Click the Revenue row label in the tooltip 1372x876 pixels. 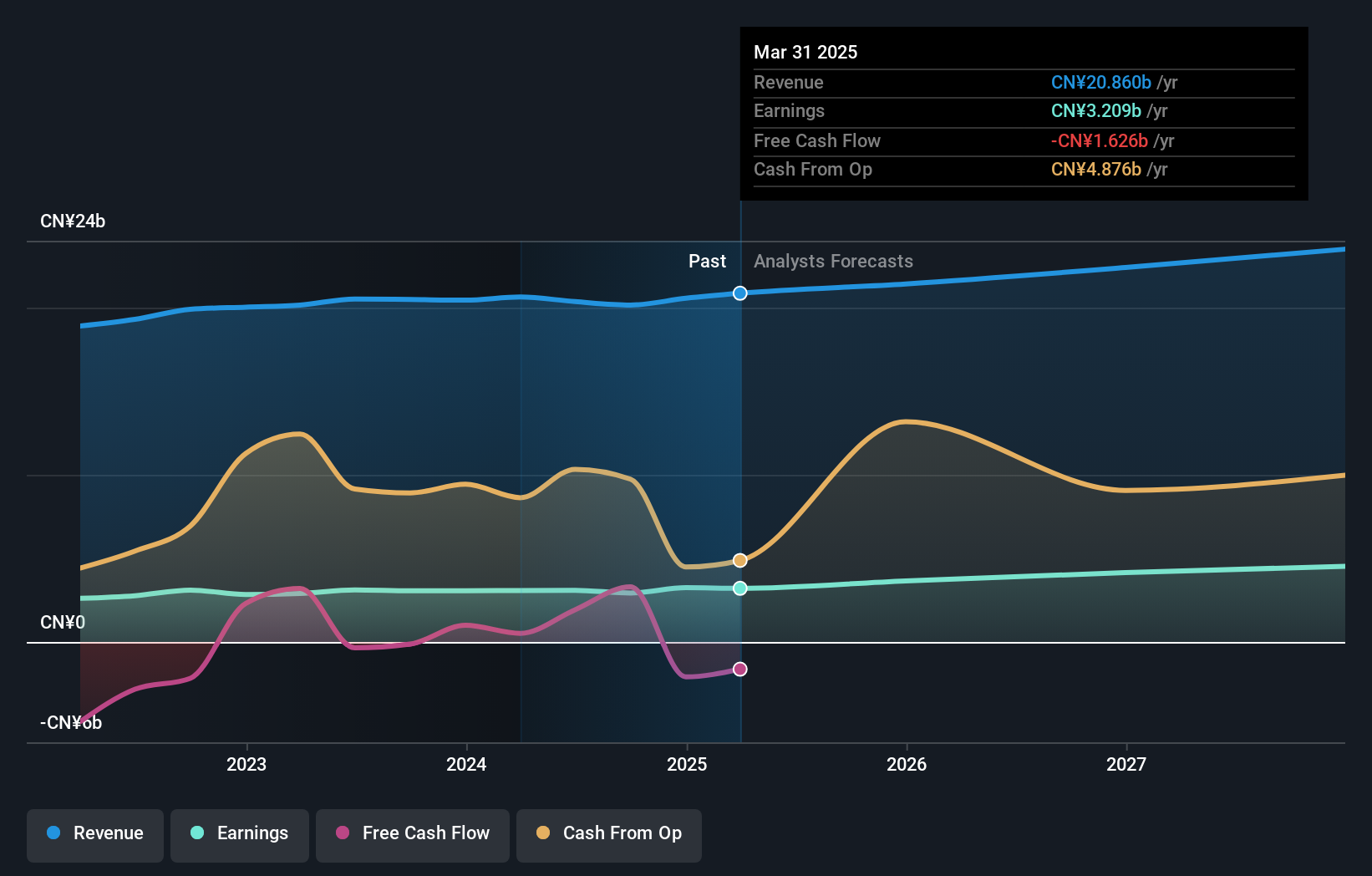788,83
